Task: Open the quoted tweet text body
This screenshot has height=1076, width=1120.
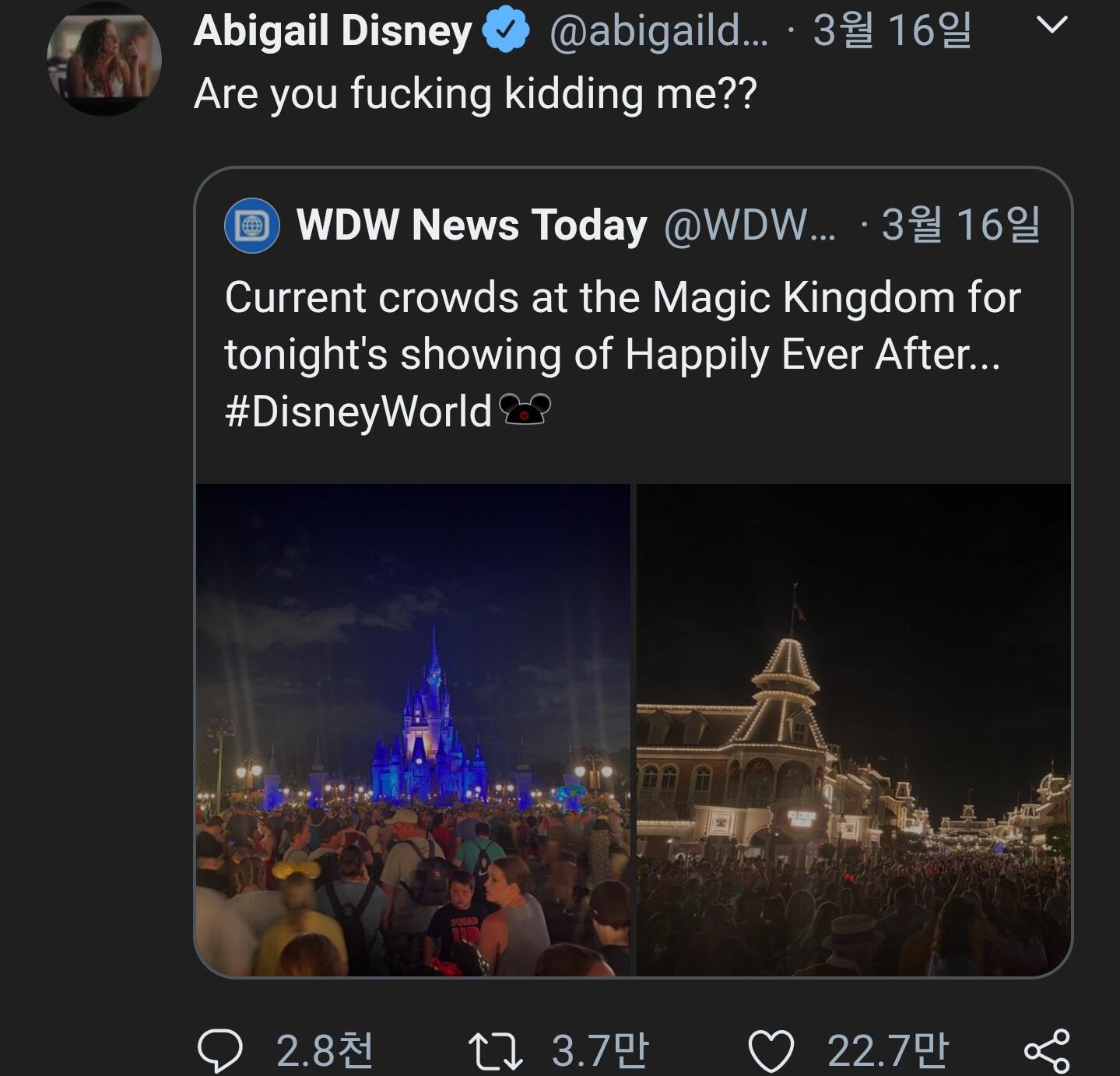Action: [622, 326]
